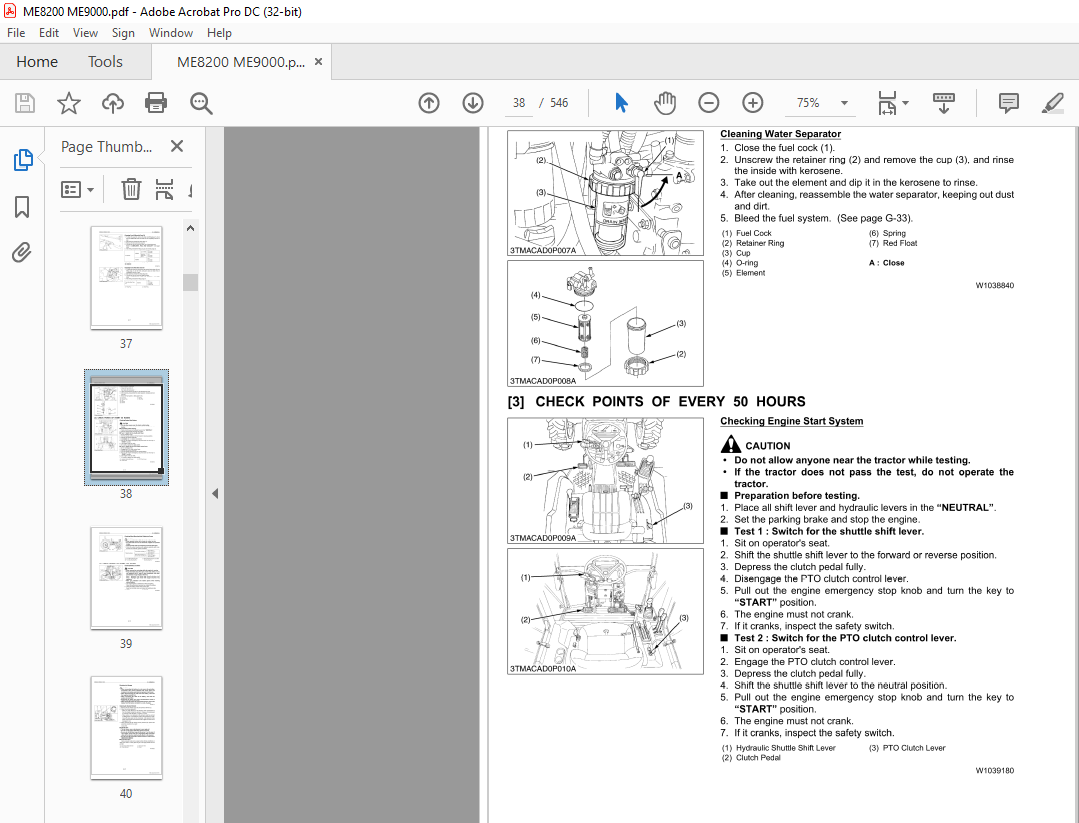The height and width of the screenshot is (823, 1079).
Task: Select the arrow Selection tool
Action: (621, 103)
